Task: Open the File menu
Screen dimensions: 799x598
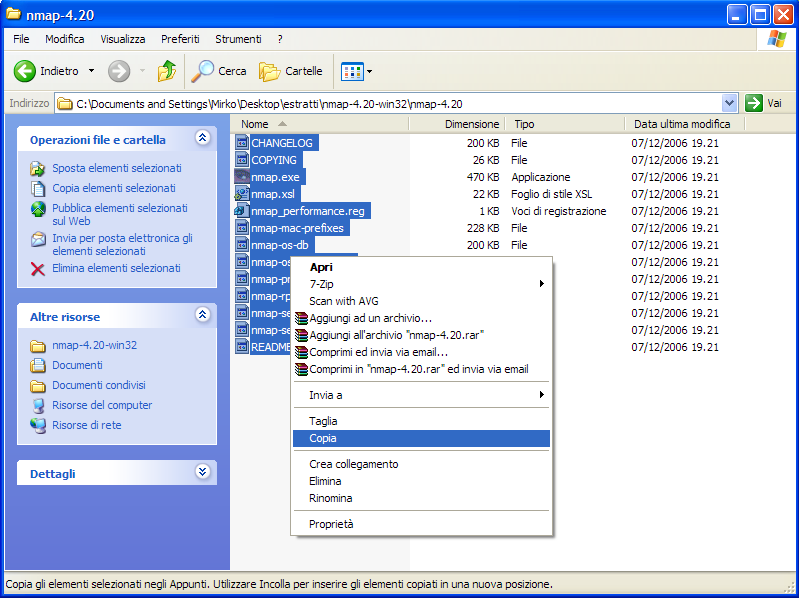Action: click(21, 39)
